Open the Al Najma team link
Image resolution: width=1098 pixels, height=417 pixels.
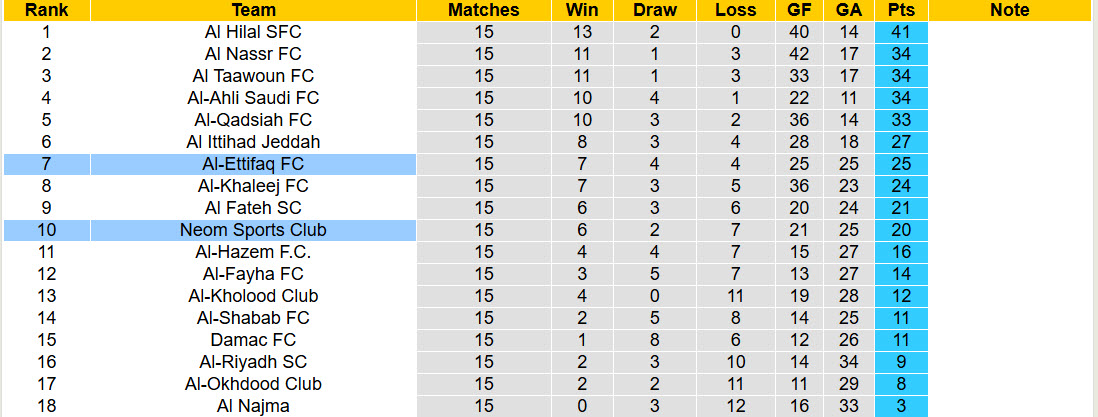253,406
